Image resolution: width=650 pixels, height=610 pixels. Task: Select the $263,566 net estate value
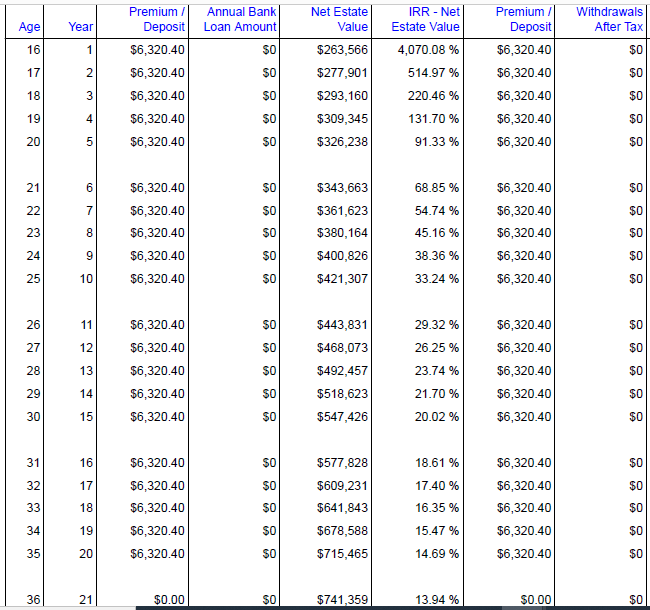click(342, 50)
